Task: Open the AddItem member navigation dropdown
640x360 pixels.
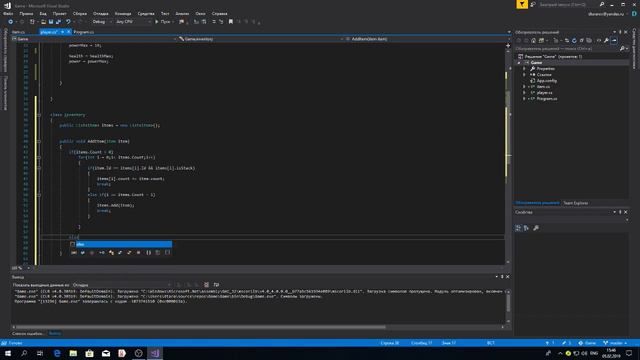Action: tap(426, 39)
